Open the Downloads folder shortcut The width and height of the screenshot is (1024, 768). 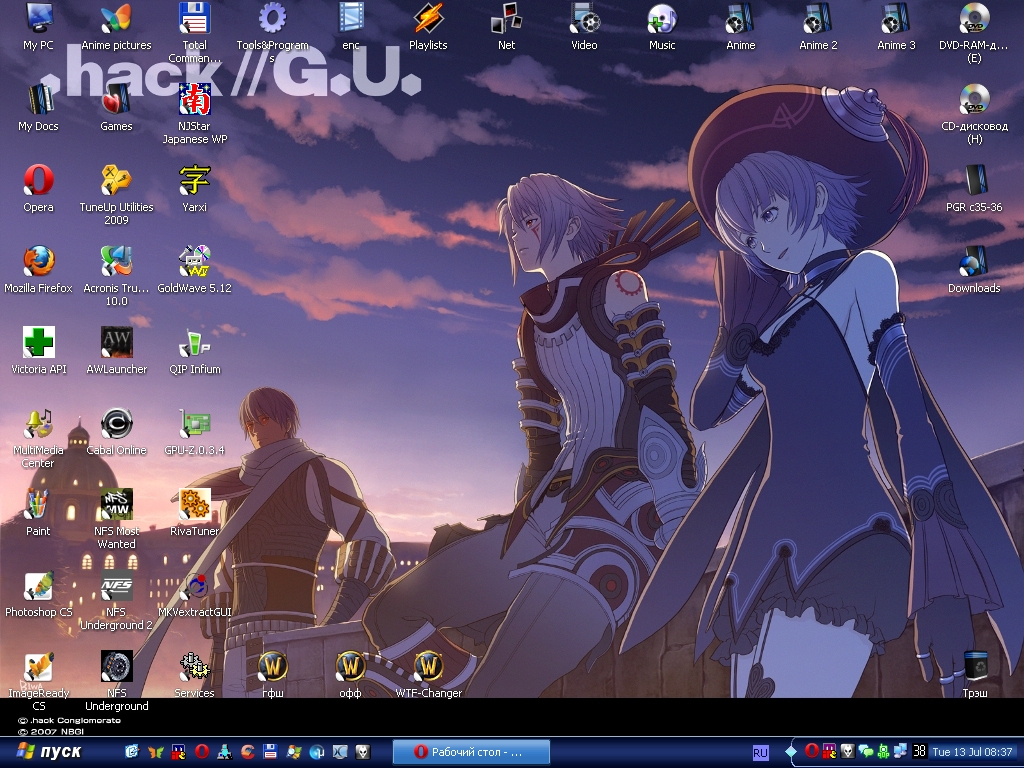pyautogui.click(x=974, y=262)
